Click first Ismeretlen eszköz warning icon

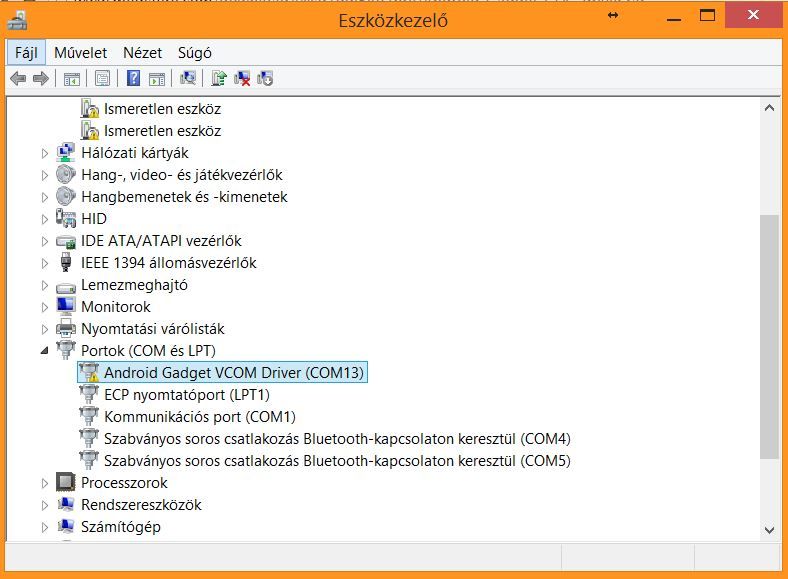click(x=89, y=108)
